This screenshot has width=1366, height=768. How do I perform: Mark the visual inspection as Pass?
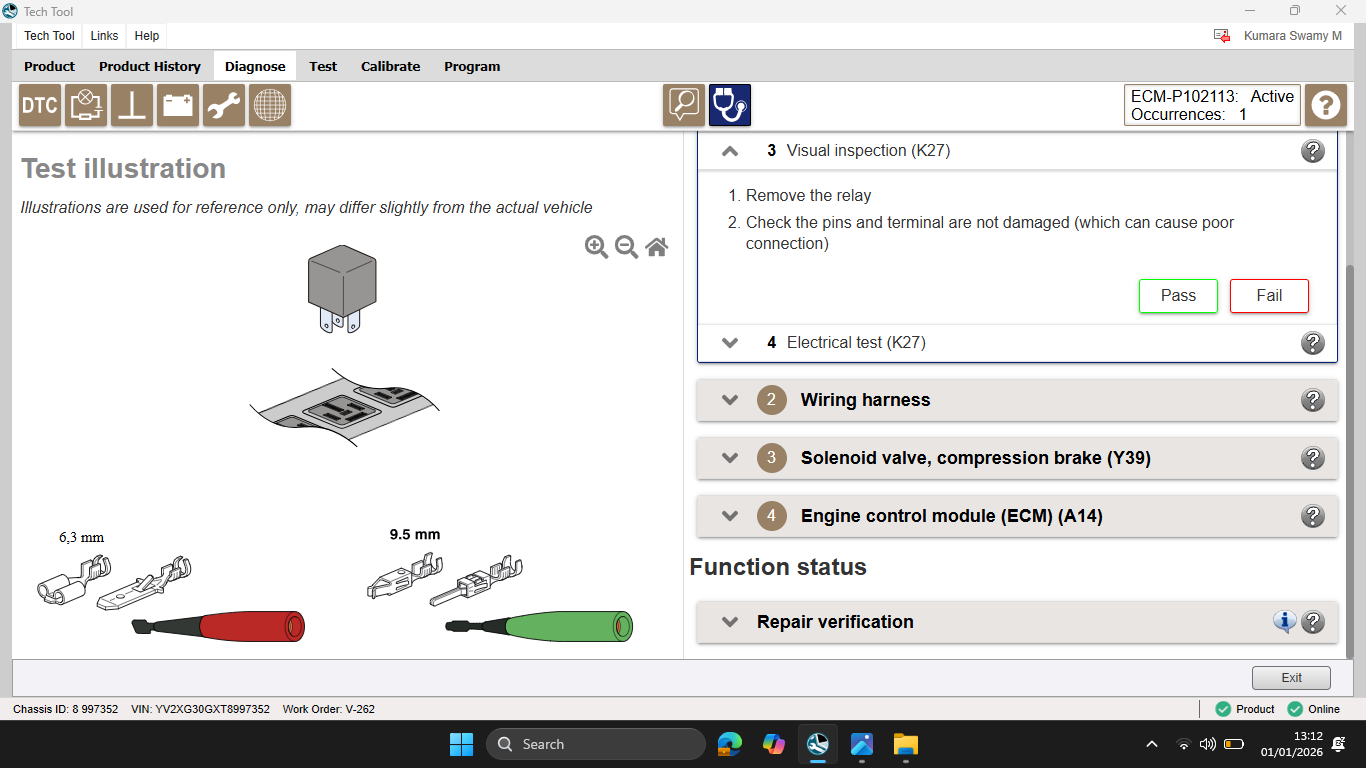1178,296
